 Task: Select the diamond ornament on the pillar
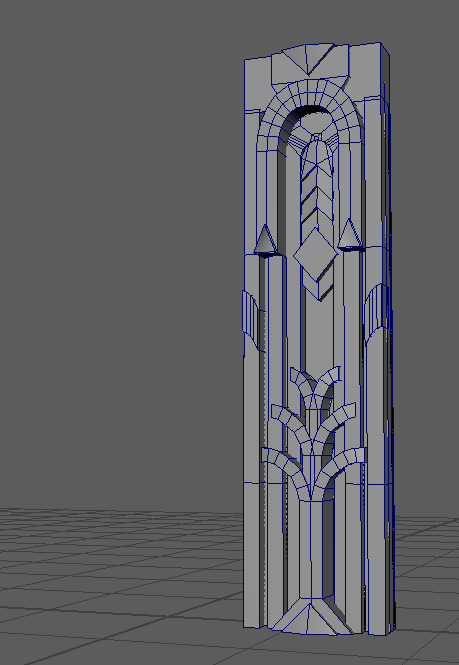316,254
